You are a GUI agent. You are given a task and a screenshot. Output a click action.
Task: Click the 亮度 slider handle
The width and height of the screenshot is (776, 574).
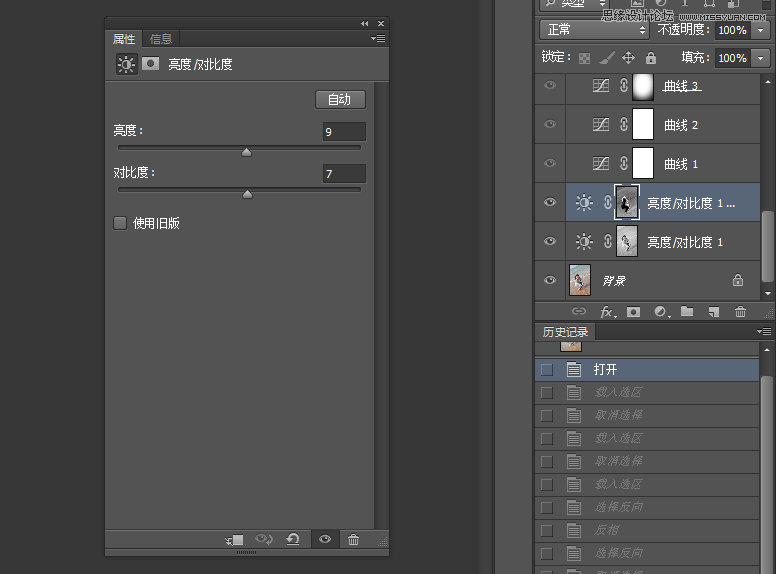pos(246,152)
